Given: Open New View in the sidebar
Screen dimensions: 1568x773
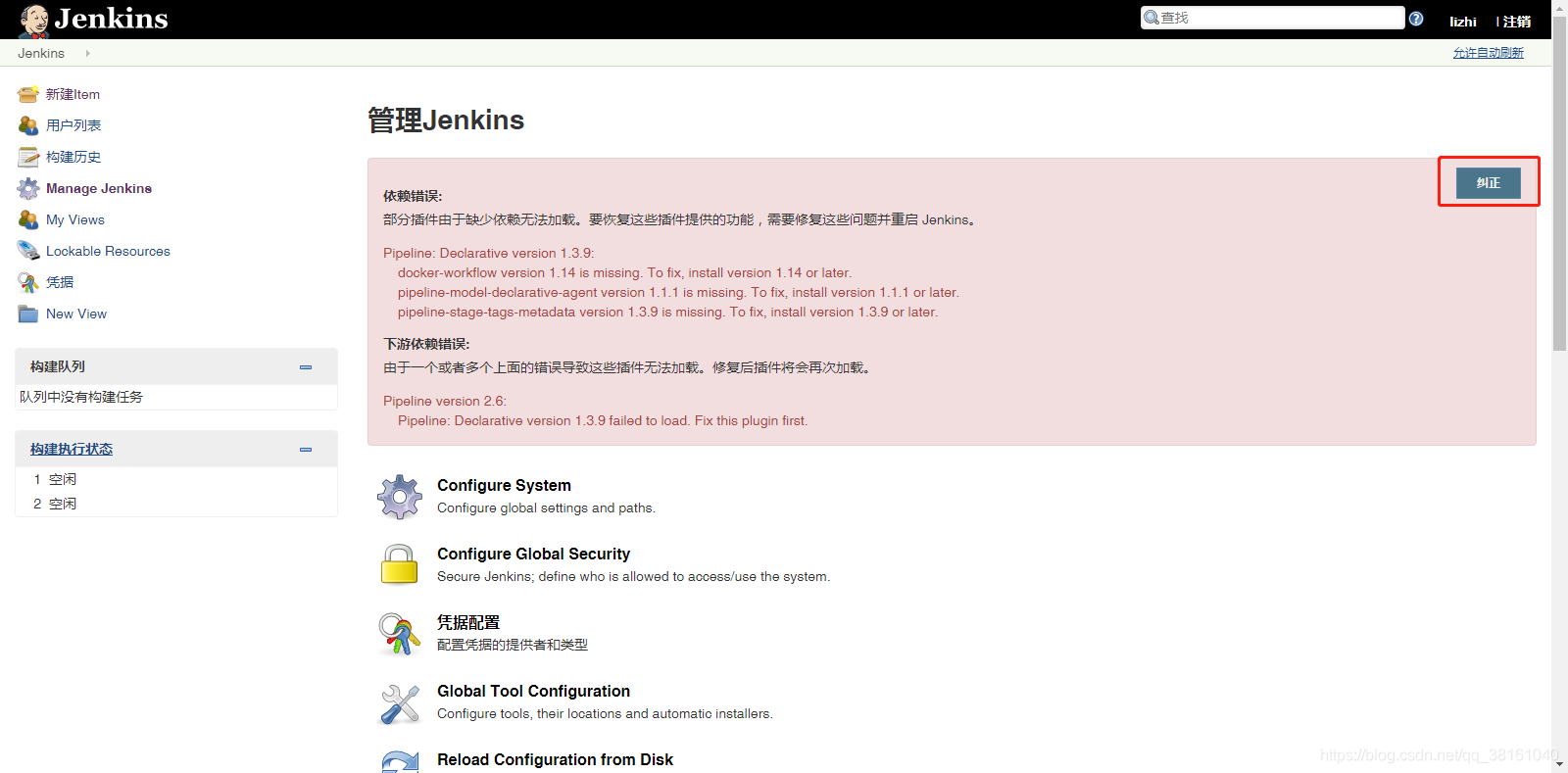Looking at the screenshot, I should (76, 314).
